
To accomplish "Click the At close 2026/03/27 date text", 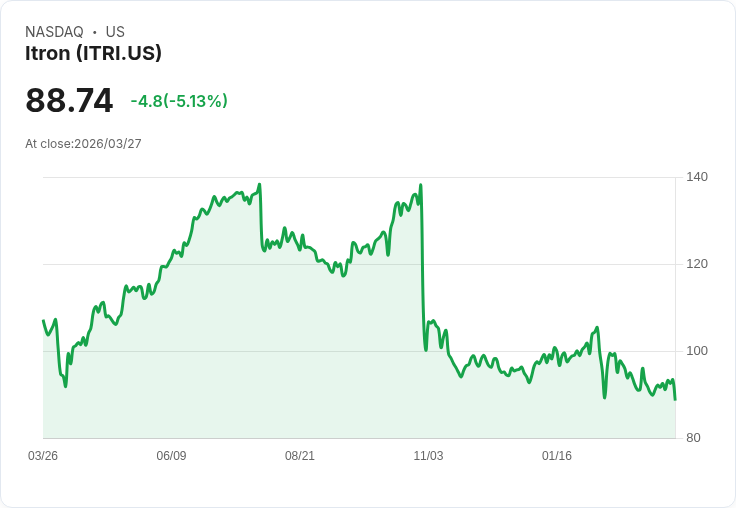I will (83, 144).
